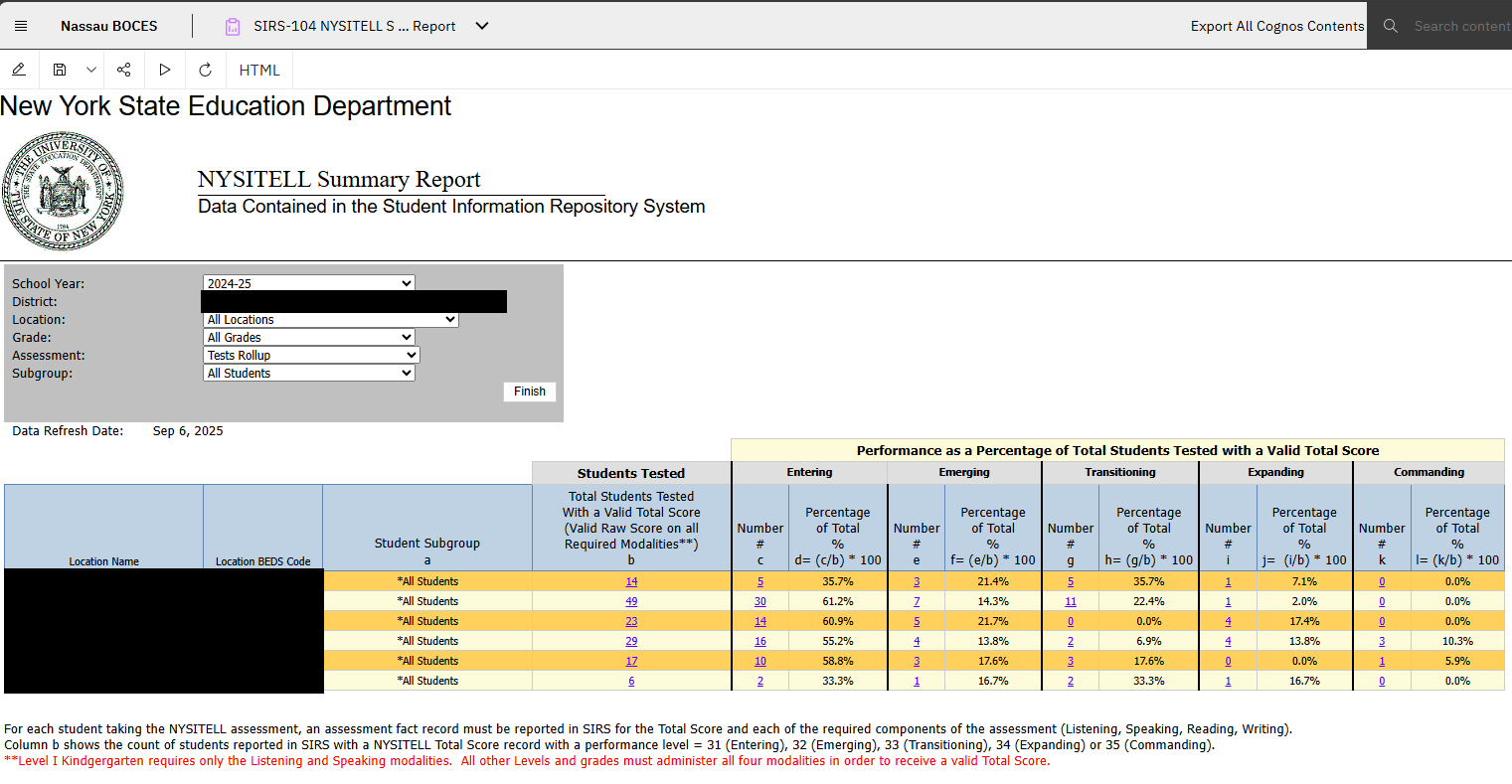Click the Finish button

tap(530, 392)
